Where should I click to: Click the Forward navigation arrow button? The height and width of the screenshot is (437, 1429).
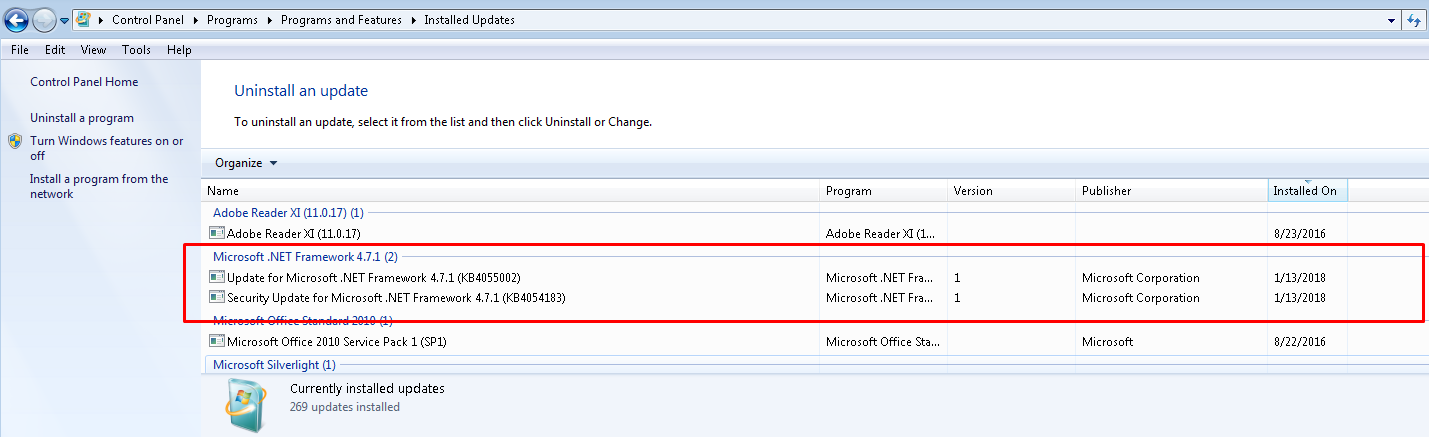pyautogui.click(x=44, y=19)
